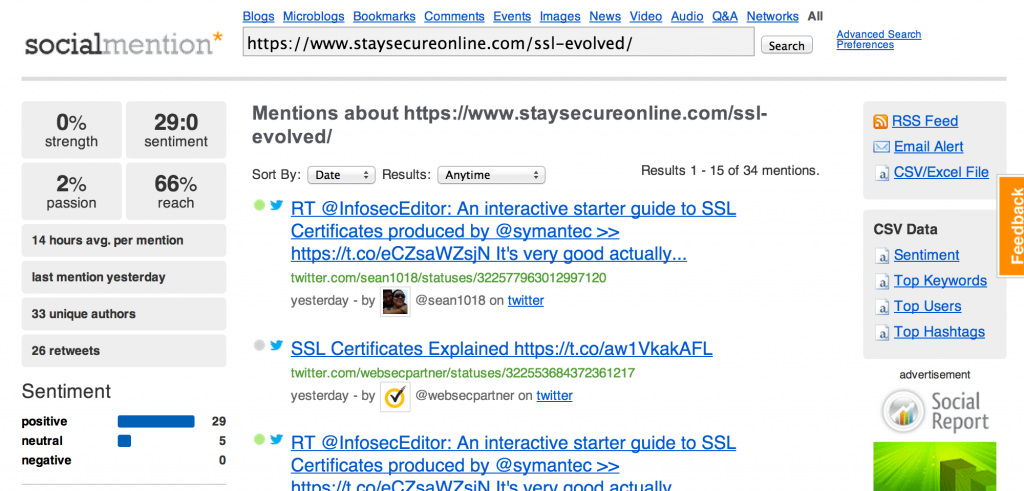Click the 'negative' sentiment row label
This screenshot has width=1024, height=491.
coord(46,460)
